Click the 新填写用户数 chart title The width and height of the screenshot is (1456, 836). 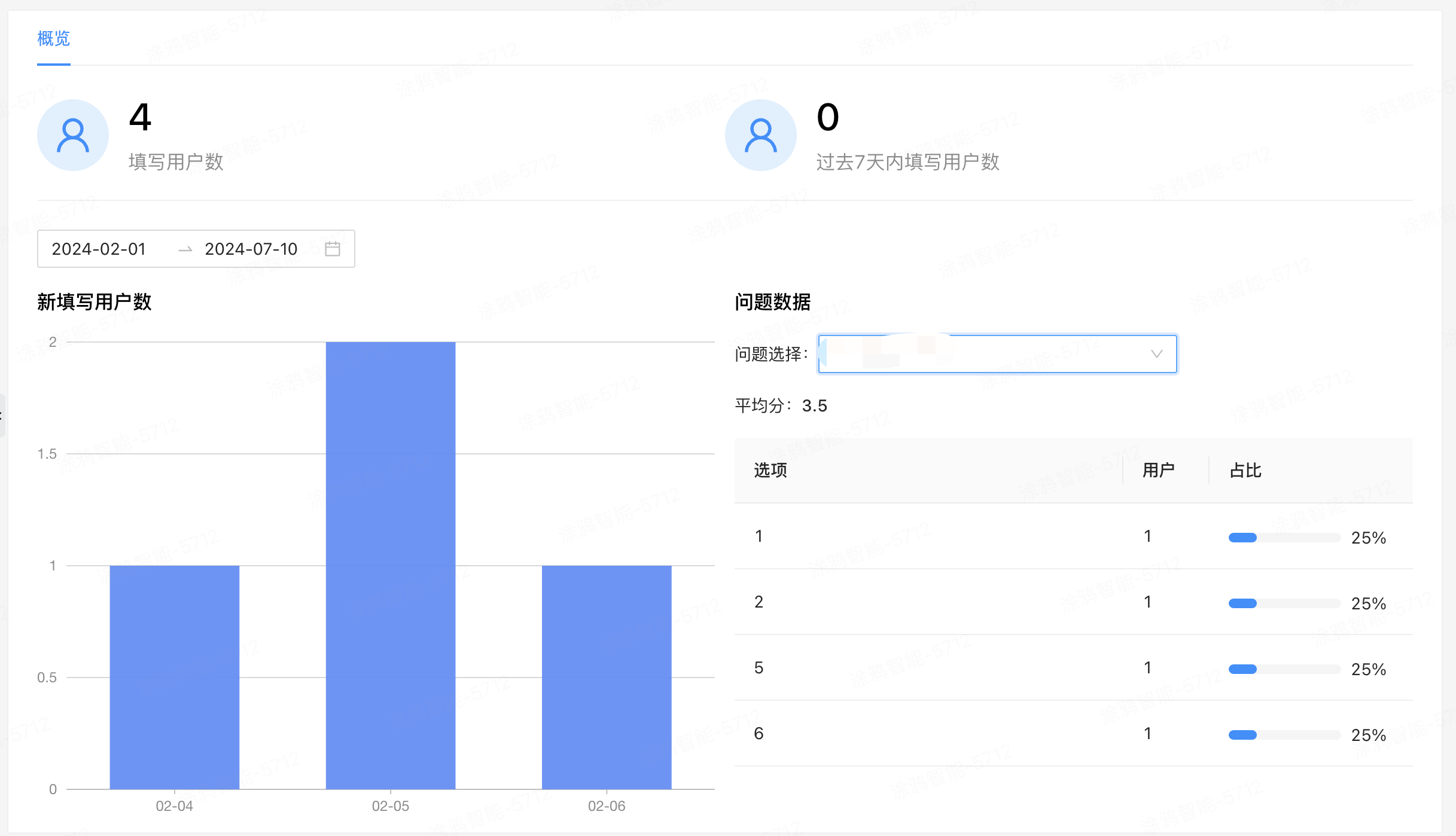[x=94, y=302]
